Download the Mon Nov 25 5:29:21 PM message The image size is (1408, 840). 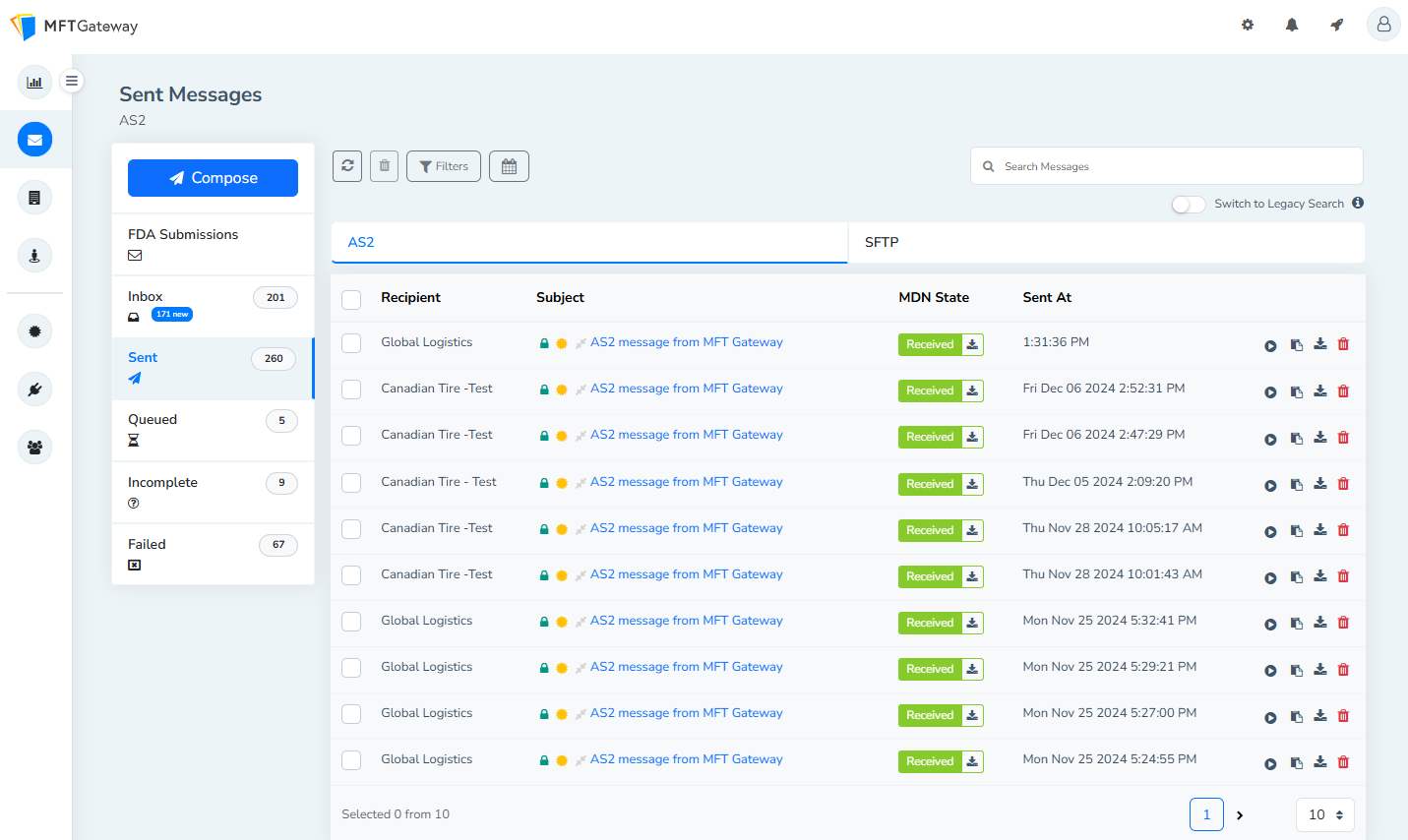[x=1320, y=669]
